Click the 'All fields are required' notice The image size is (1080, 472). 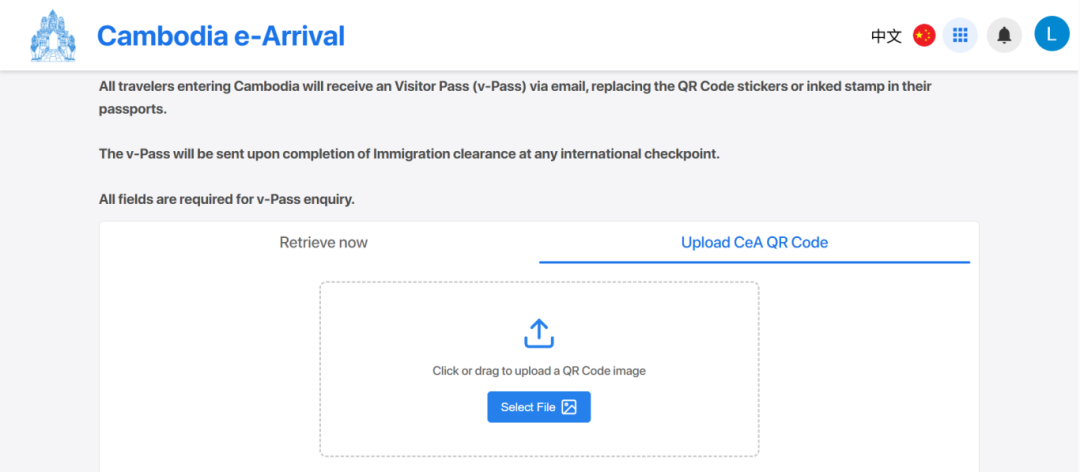click(x=227, y=200)
